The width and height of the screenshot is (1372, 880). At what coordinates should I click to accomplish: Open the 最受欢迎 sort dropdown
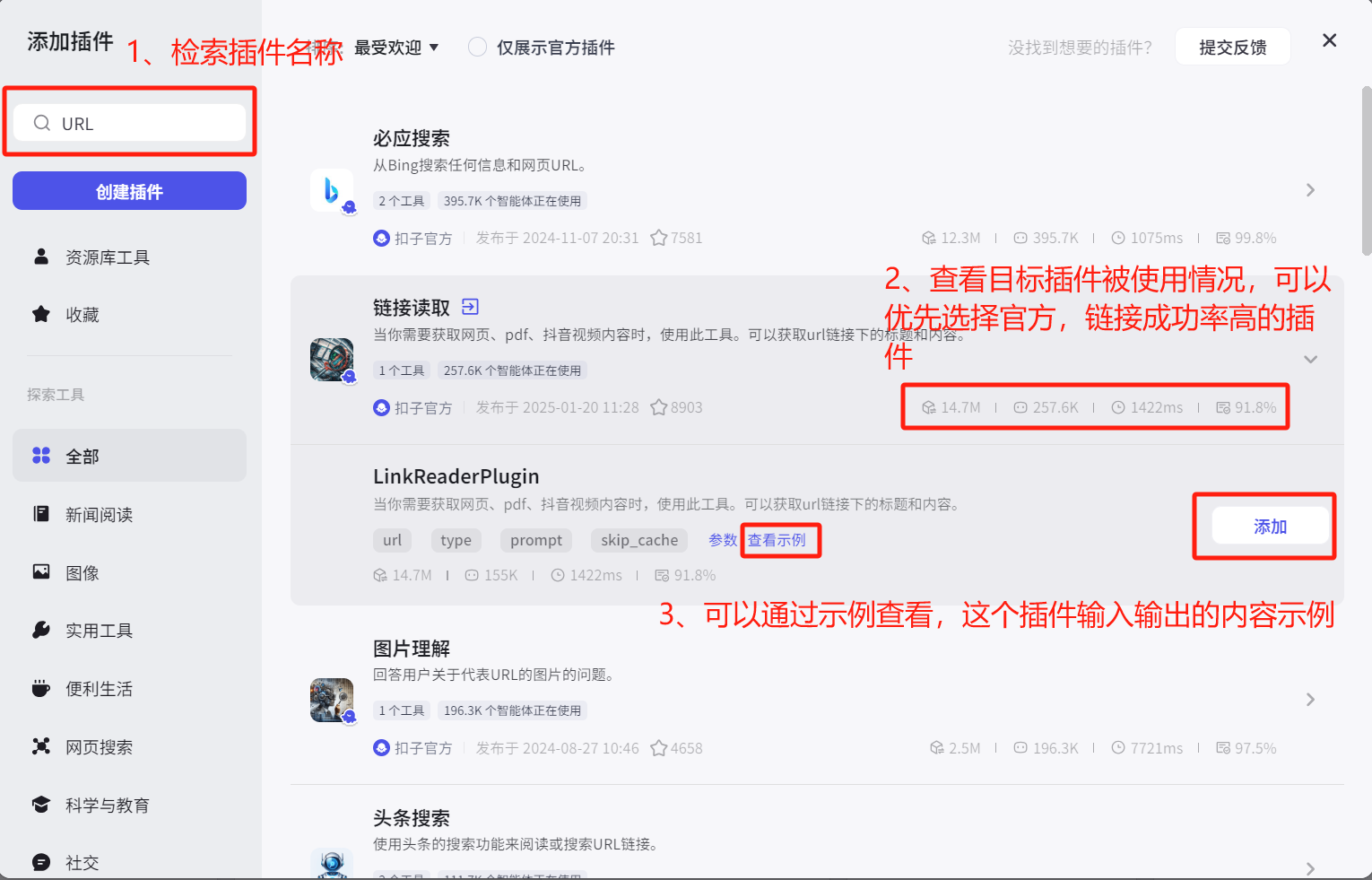coord(396,48)
